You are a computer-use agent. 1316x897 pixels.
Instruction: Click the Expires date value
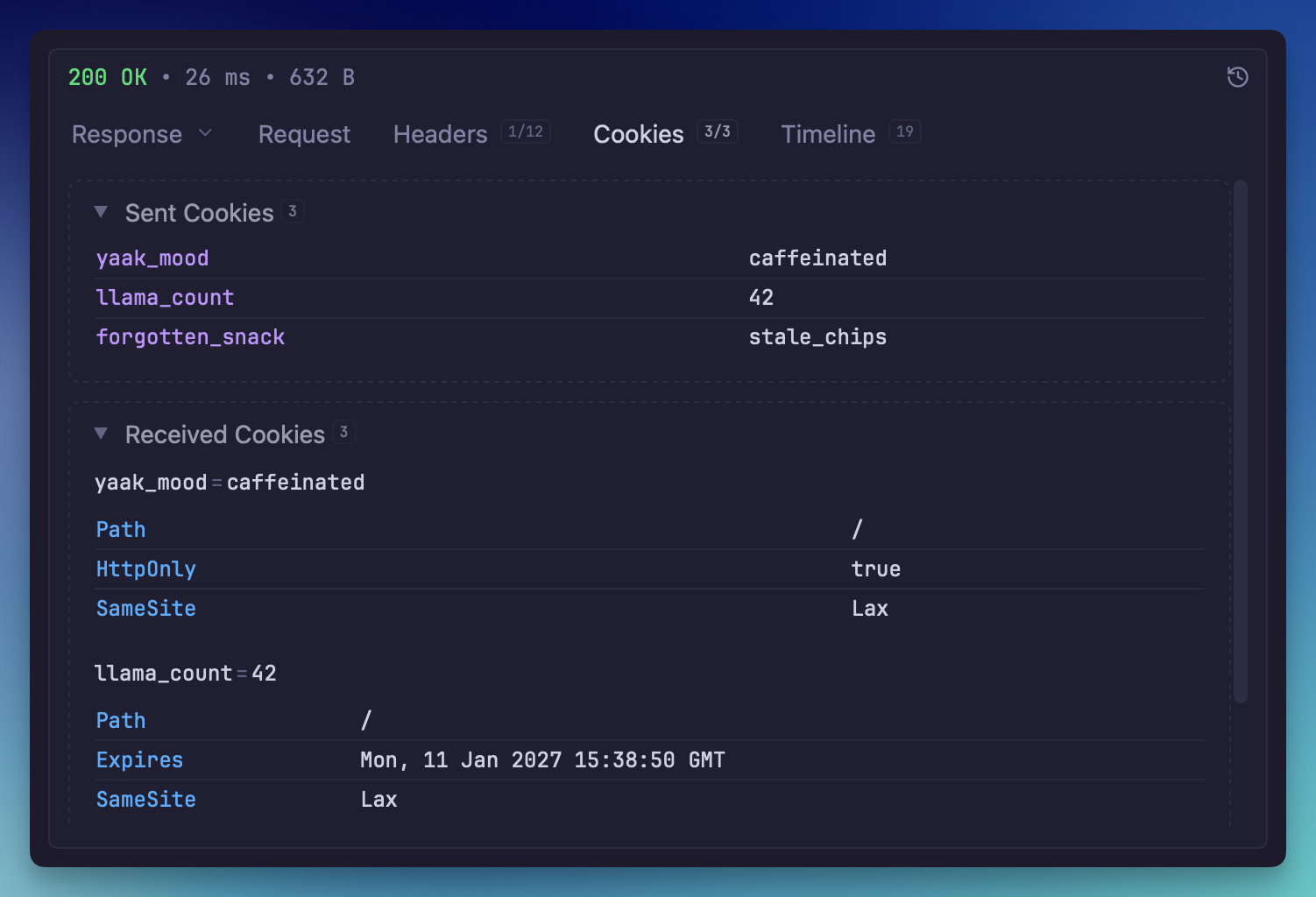542,760
